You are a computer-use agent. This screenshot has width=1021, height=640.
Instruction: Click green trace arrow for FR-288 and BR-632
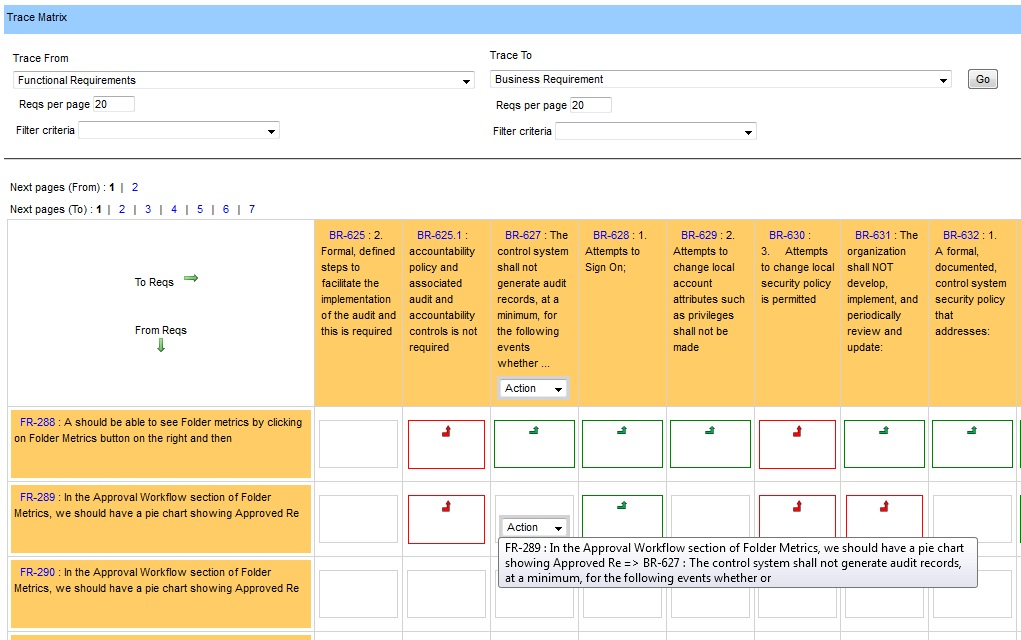972,430
